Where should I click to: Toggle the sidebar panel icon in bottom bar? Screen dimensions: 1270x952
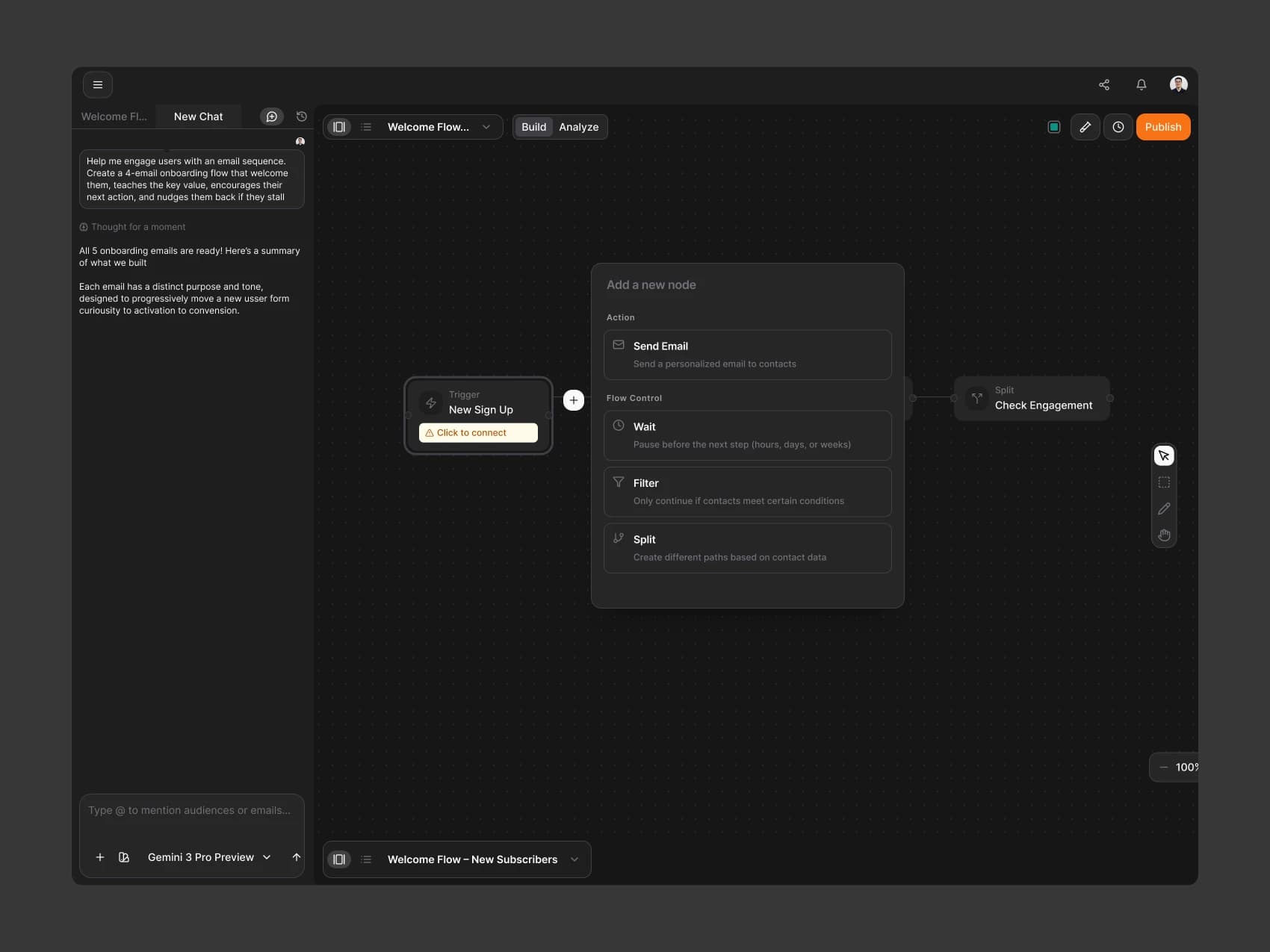coord(339,859)
